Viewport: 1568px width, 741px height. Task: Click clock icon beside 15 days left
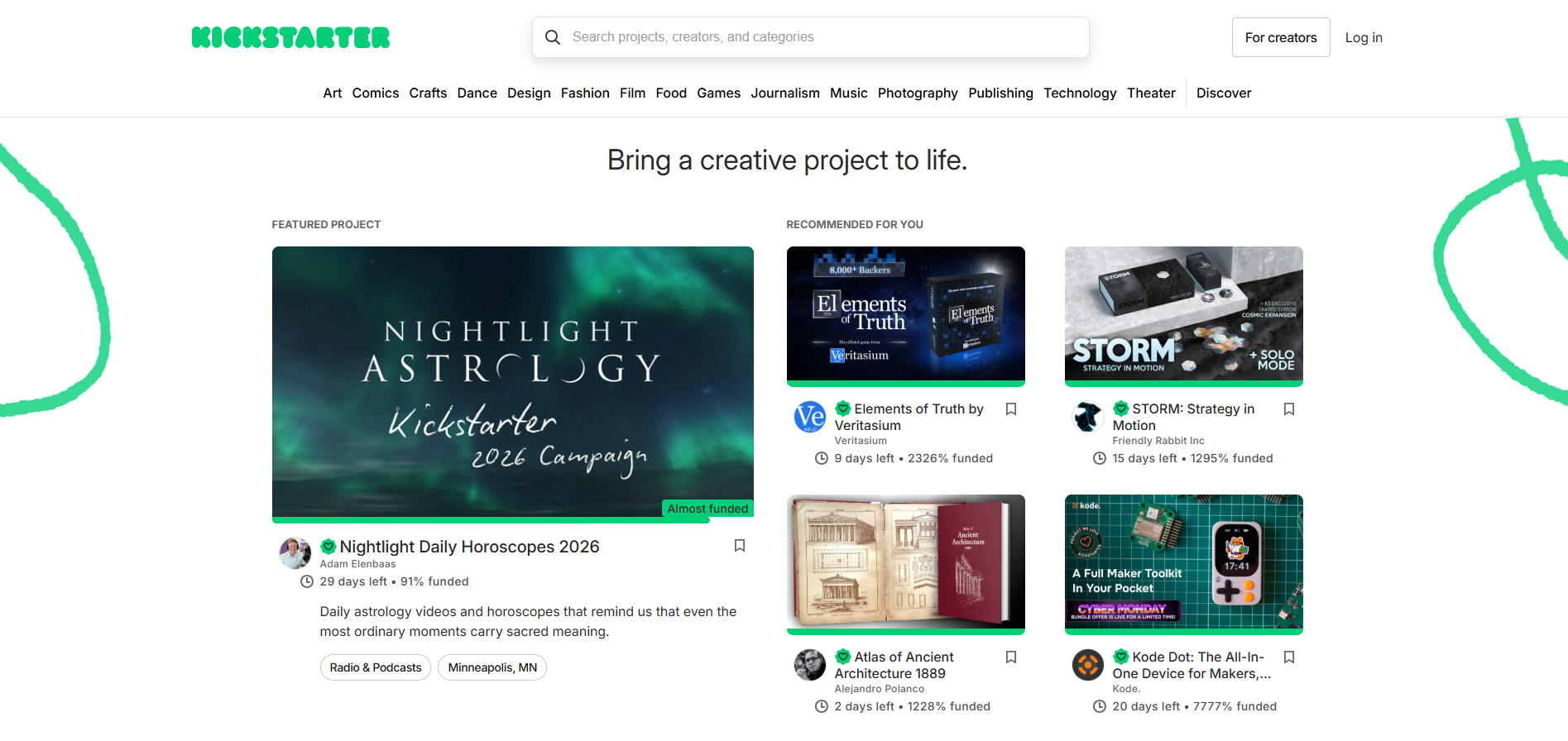pyautogui.click(x=1100, y=458)
